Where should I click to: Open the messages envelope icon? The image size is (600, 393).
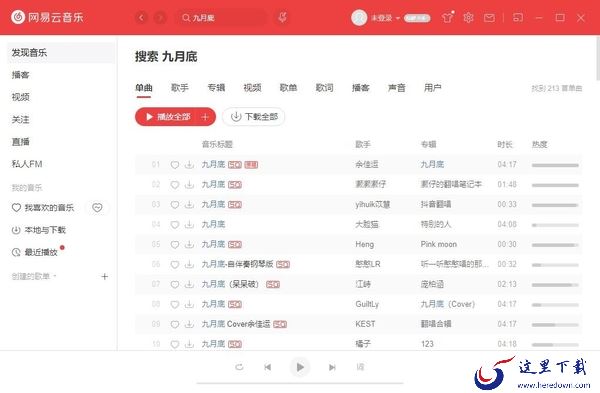(489, 18)
